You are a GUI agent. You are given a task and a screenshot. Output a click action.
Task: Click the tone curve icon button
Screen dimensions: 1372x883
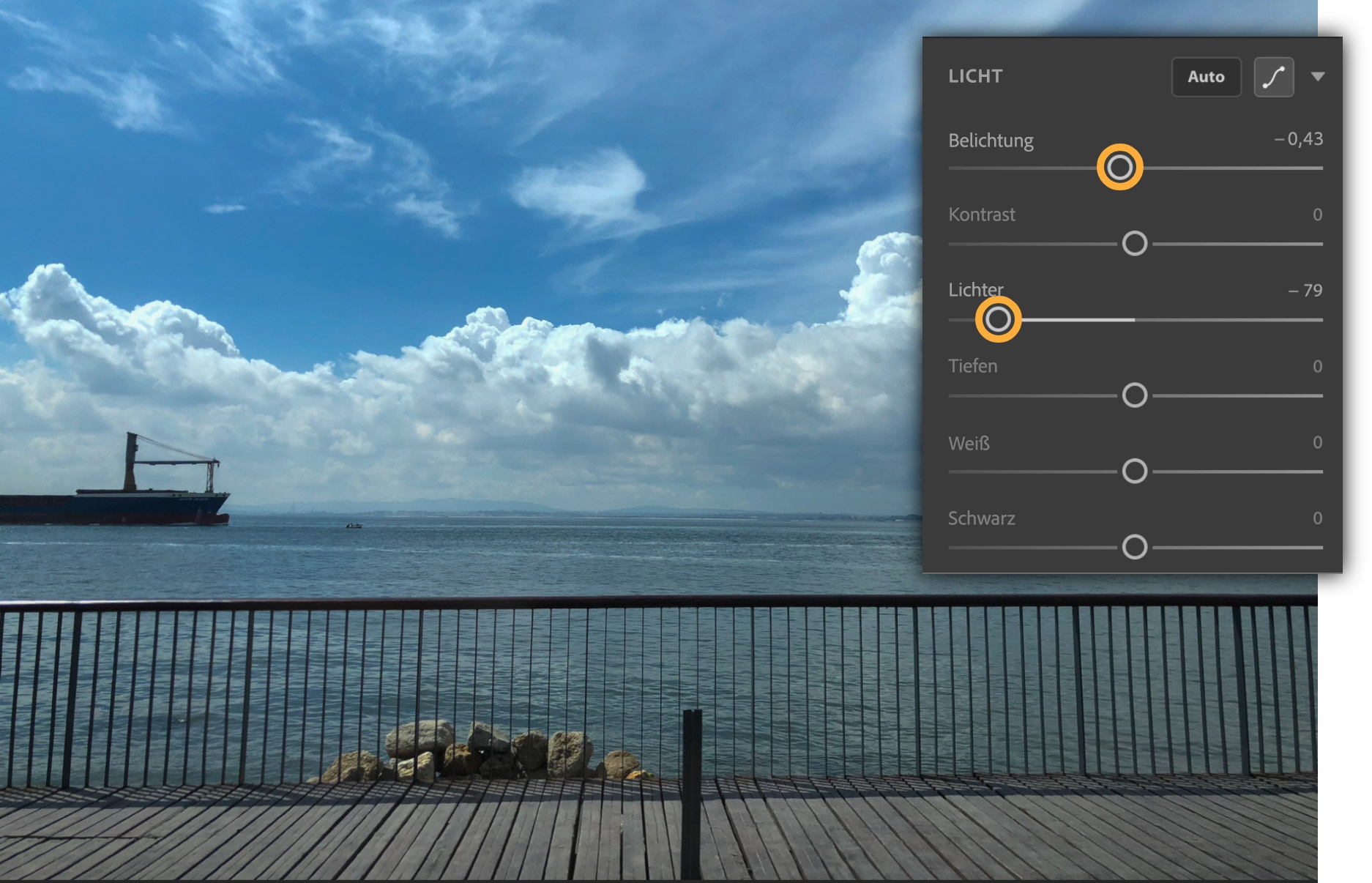(x=1273, y=77)
